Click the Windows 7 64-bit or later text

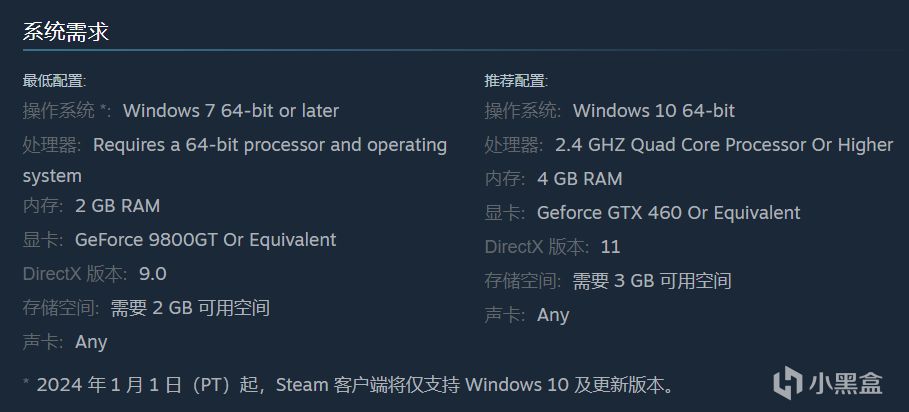(x=230, y=111)
